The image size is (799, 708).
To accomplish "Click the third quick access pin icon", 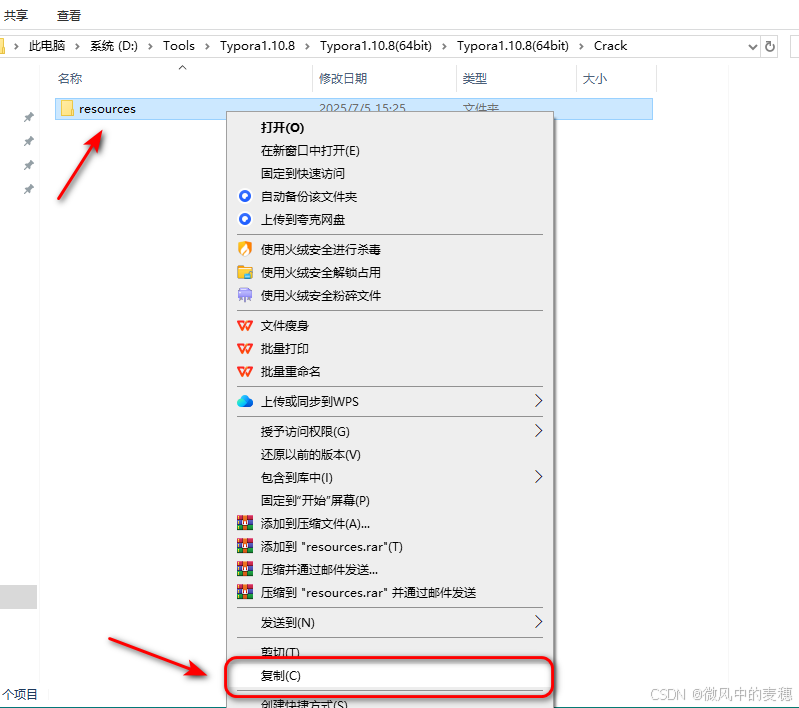I will pyautogui.click(x=29, y=165).
